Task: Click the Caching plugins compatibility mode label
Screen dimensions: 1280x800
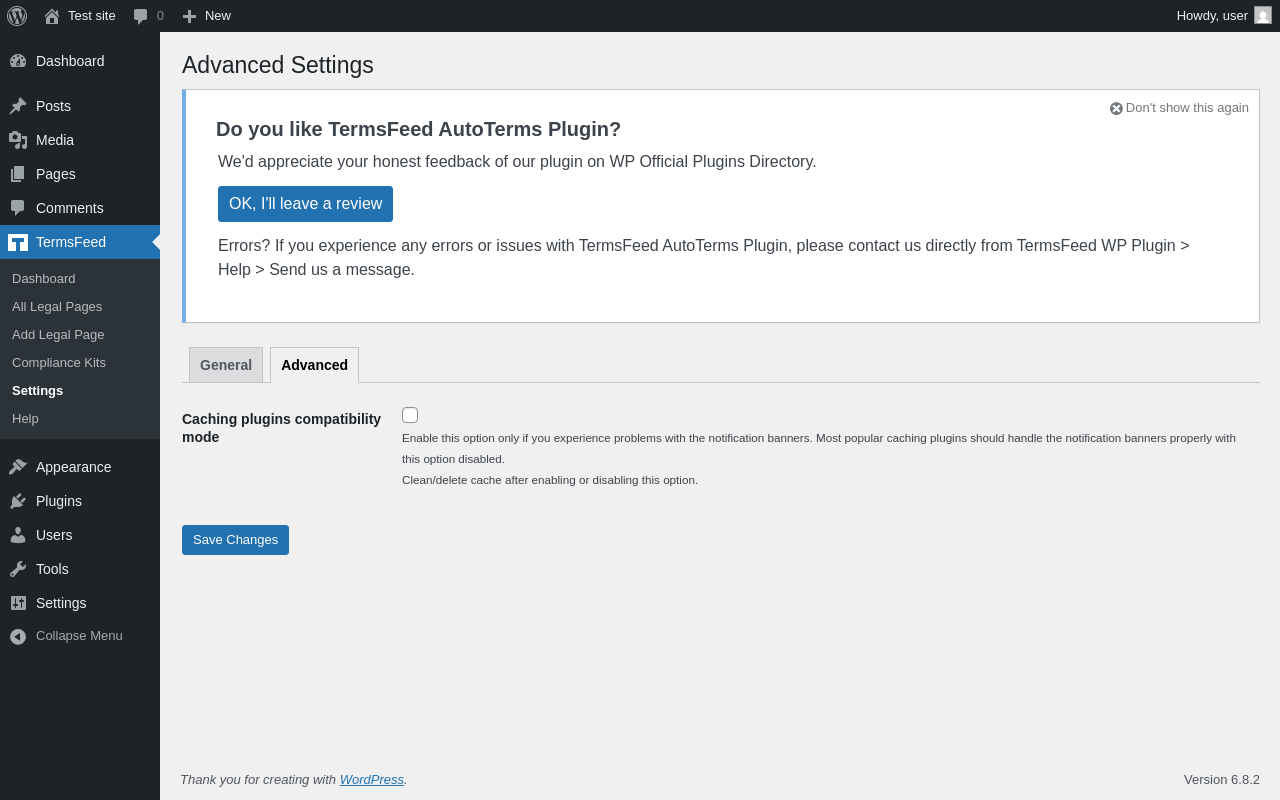Action: click(x=281, y=428)
